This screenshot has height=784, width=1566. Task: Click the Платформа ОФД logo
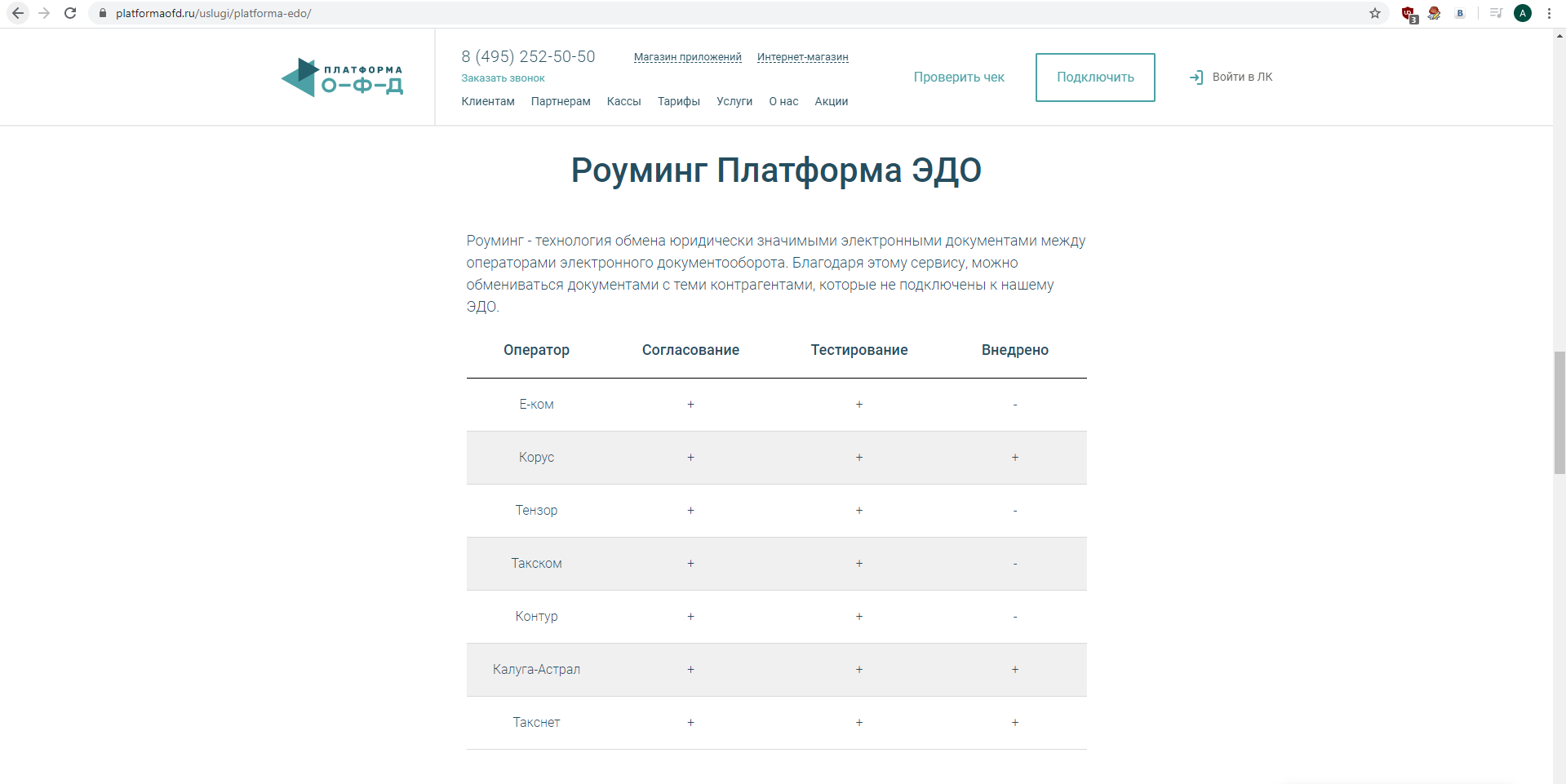click(342, 78)
